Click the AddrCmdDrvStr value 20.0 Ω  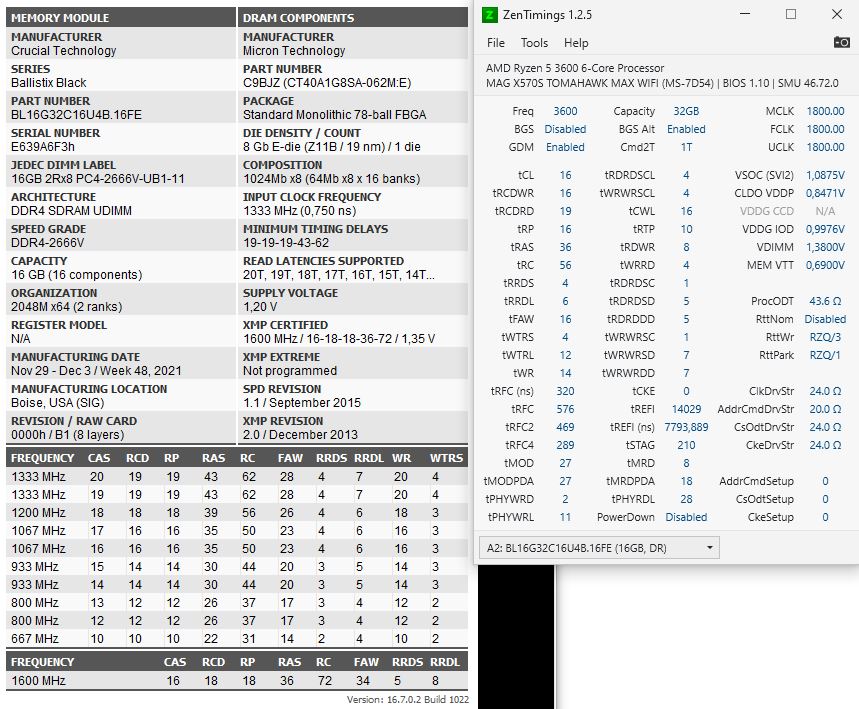tap(825, 409)
